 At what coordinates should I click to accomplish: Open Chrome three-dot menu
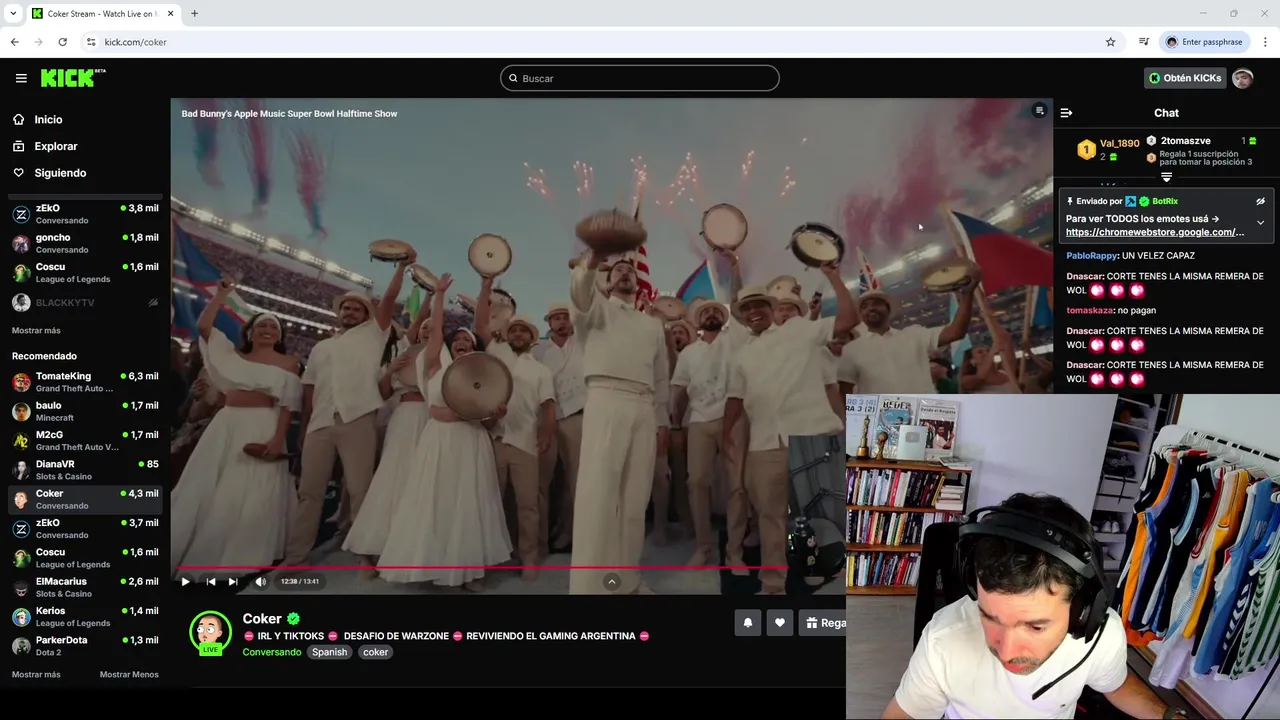pos(1265,42)
